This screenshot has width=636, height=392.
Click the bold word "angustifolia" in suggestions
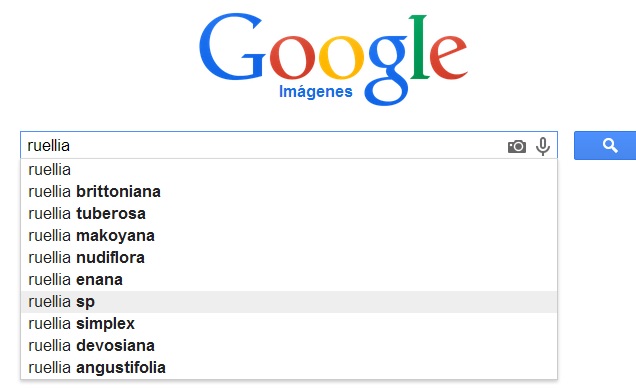(x=121, y=368)
